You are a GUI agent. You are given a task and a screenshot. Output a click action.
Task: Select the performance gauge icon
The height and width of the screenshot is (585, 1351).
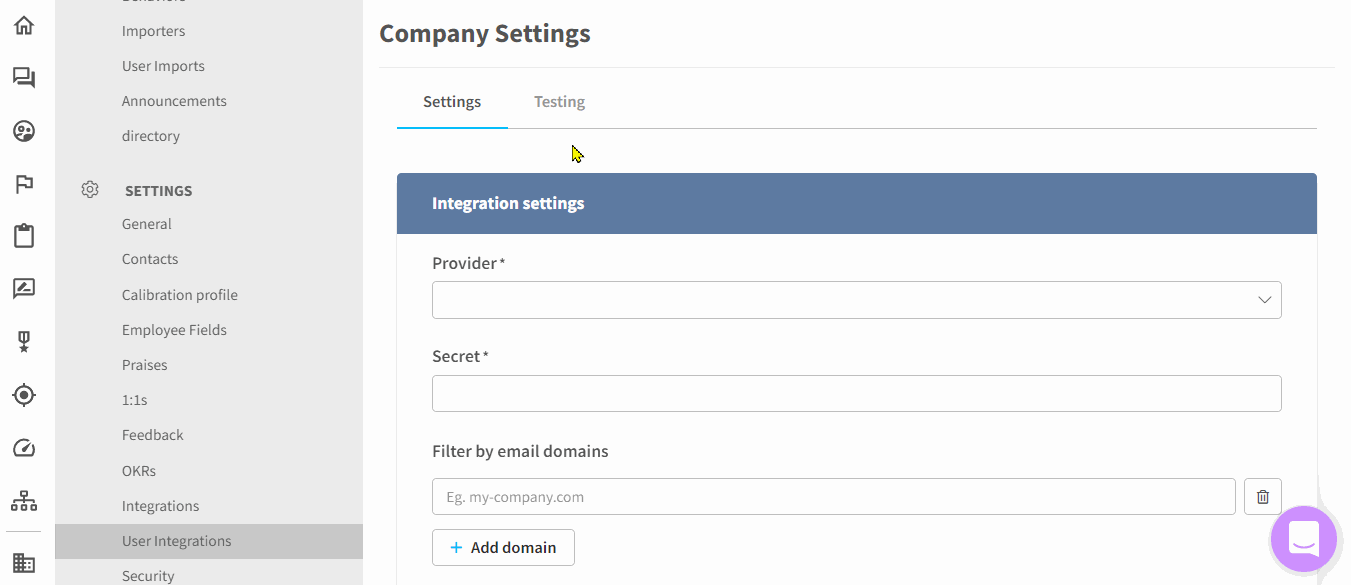pyautogui.click(x=23, y=447)
